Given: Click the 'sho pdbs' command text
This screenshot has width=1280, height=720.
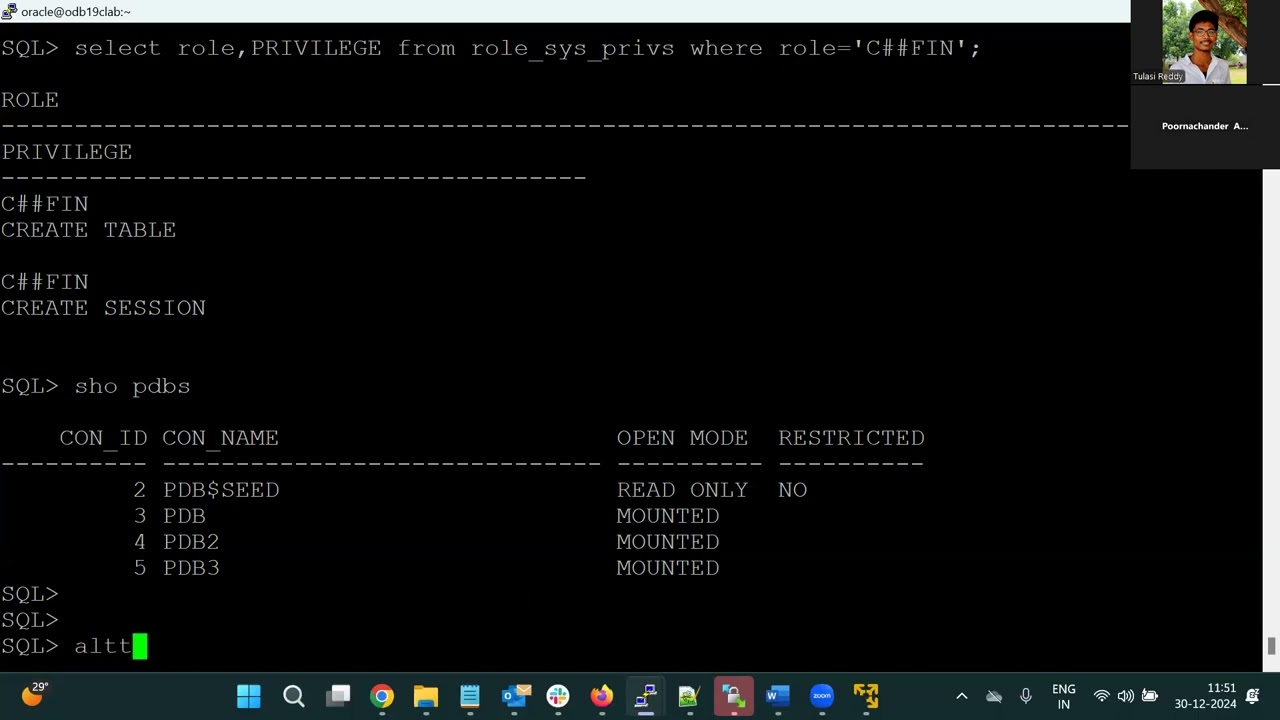Looking at the screenshot, I should click(132, 386).
